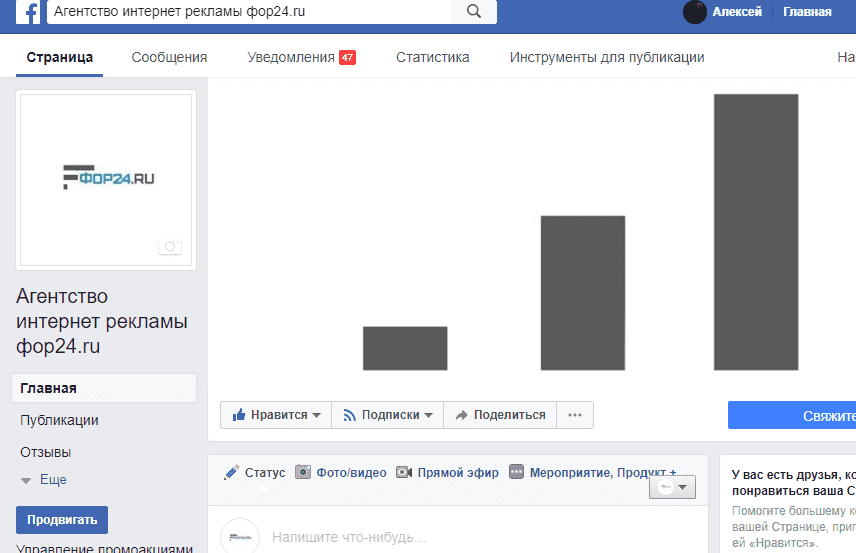Viewport: 856px width, 553px height.
Task: Open the Нравится dropdown arrow
Action: tap(317, 415)
